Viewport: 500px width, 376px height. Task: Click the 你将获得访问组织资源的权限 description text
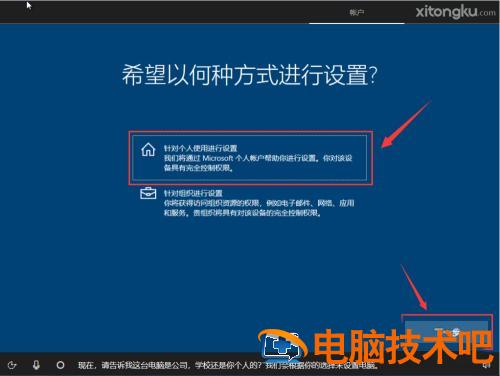click(x=259, y=208)
